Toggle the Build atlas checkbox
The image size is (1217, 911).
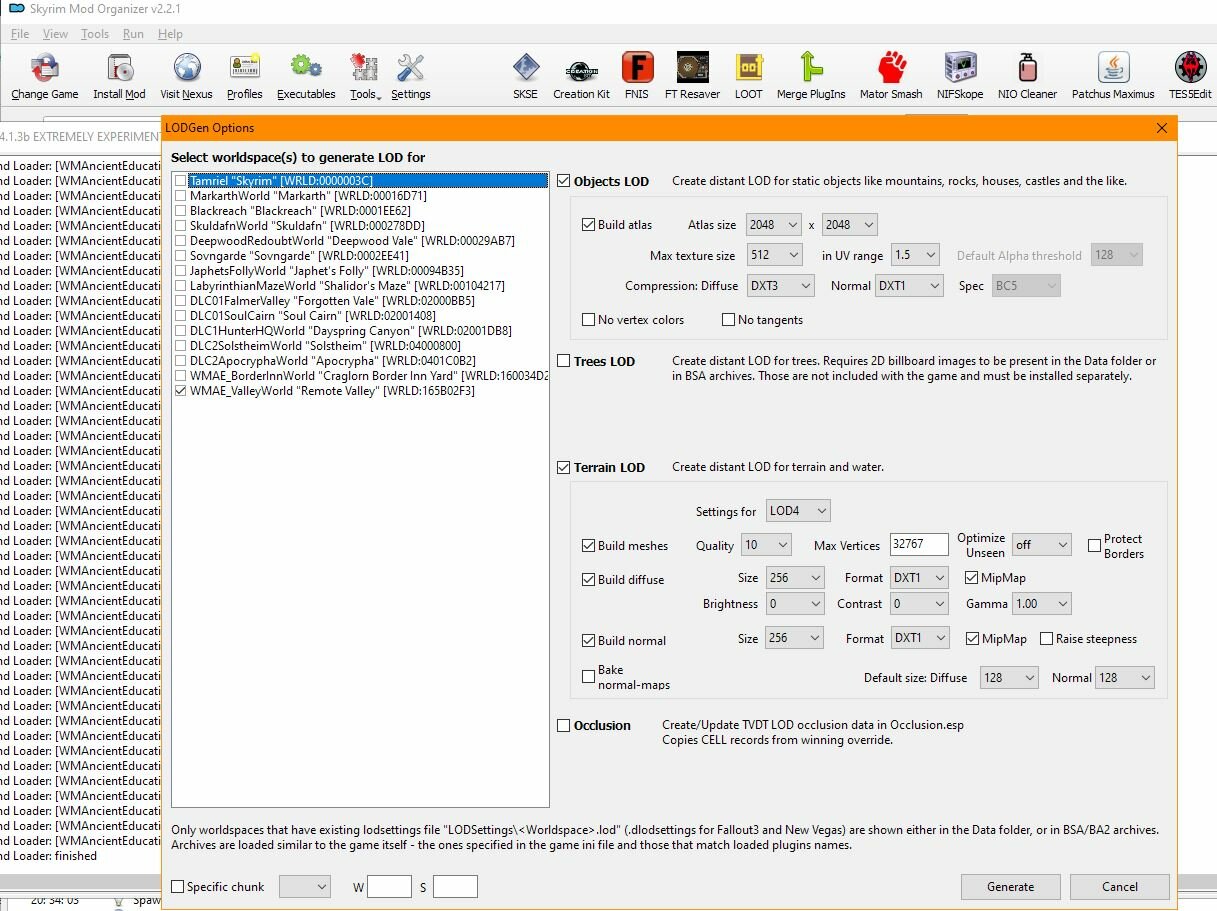point(588,224)
